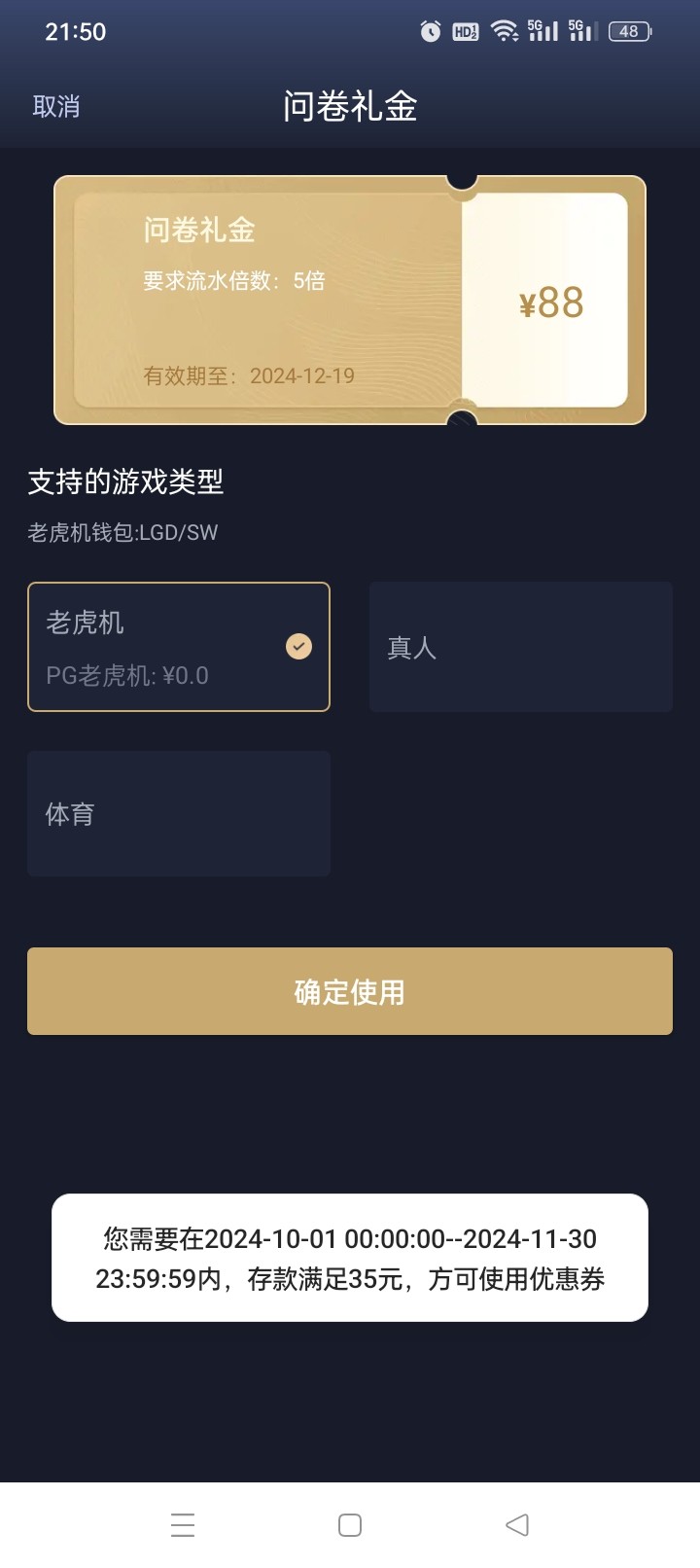Tap 取消 to cancel
Image resolution: width=700 pixels, height=1568 pixels.
[x=56, y=106]
